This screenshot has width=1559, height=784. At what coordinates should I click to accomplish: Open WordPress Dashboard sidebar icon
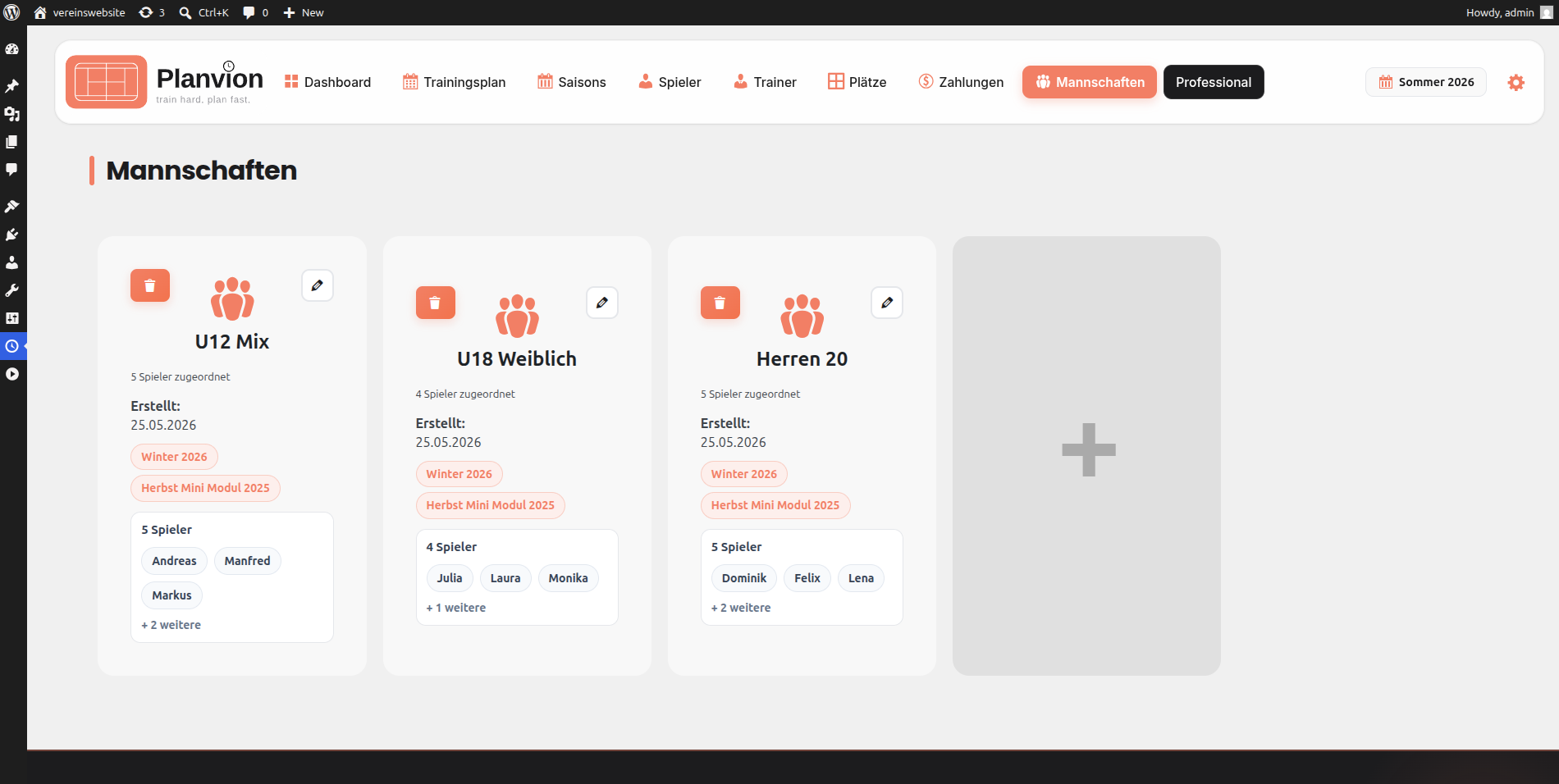point(12,49)
